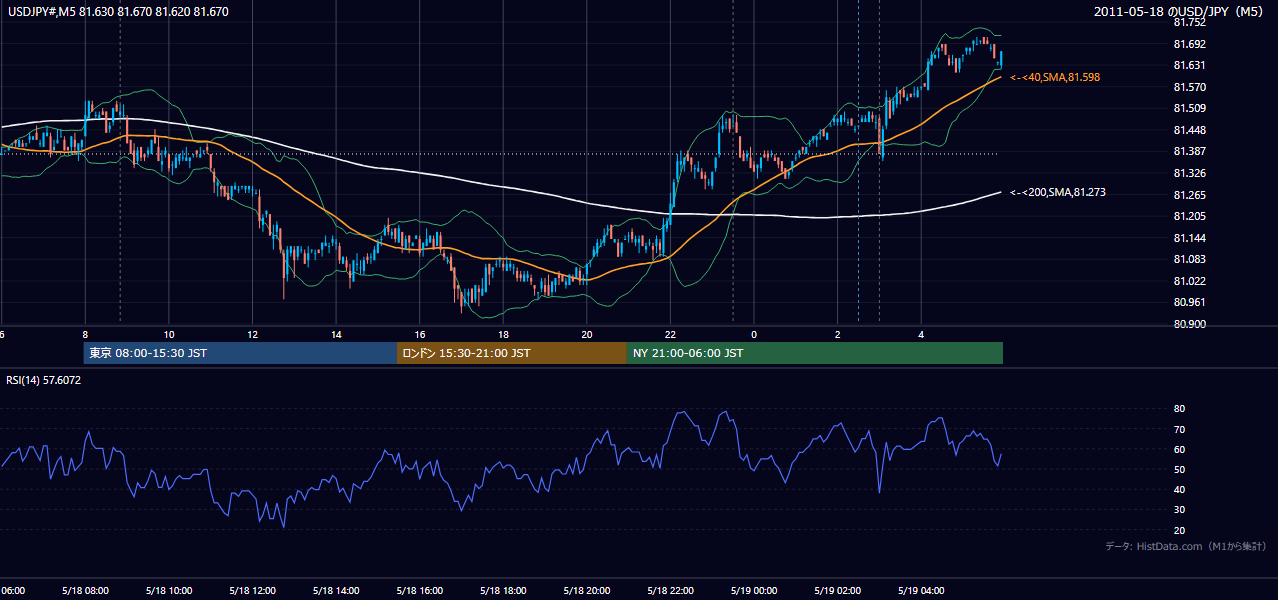
Task: Click the bottom time label 5/18 16:00
Action: point(420,590)
